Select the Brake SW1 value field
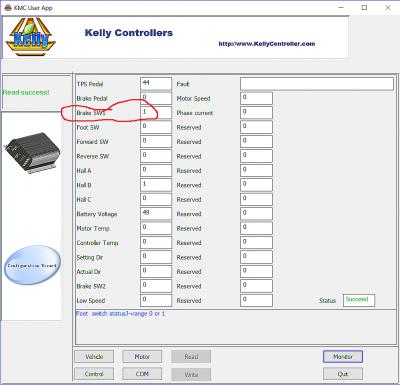The height and width of the screenshot is (385, 400). [x=156, y=113]
